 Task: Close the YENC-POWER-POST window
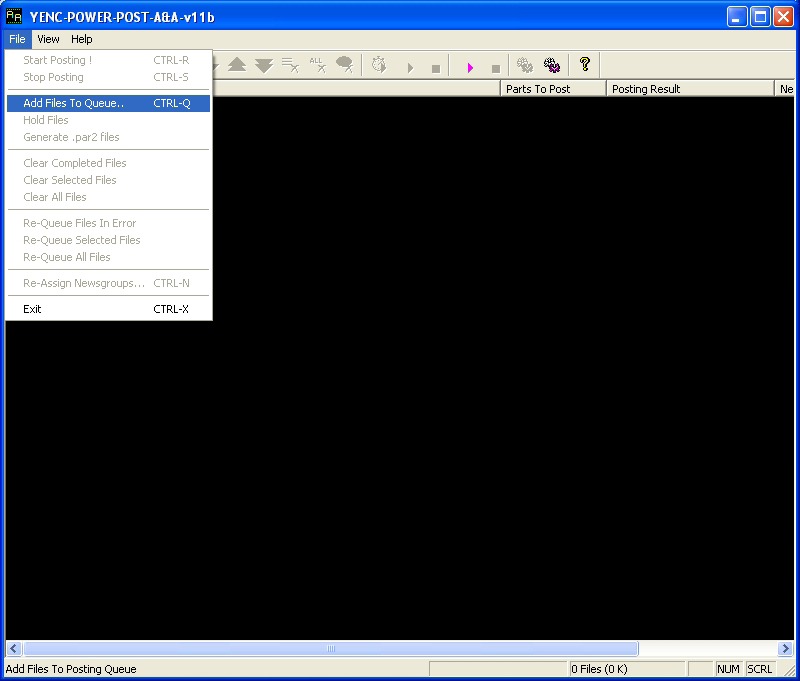click(x=783, y=17)
